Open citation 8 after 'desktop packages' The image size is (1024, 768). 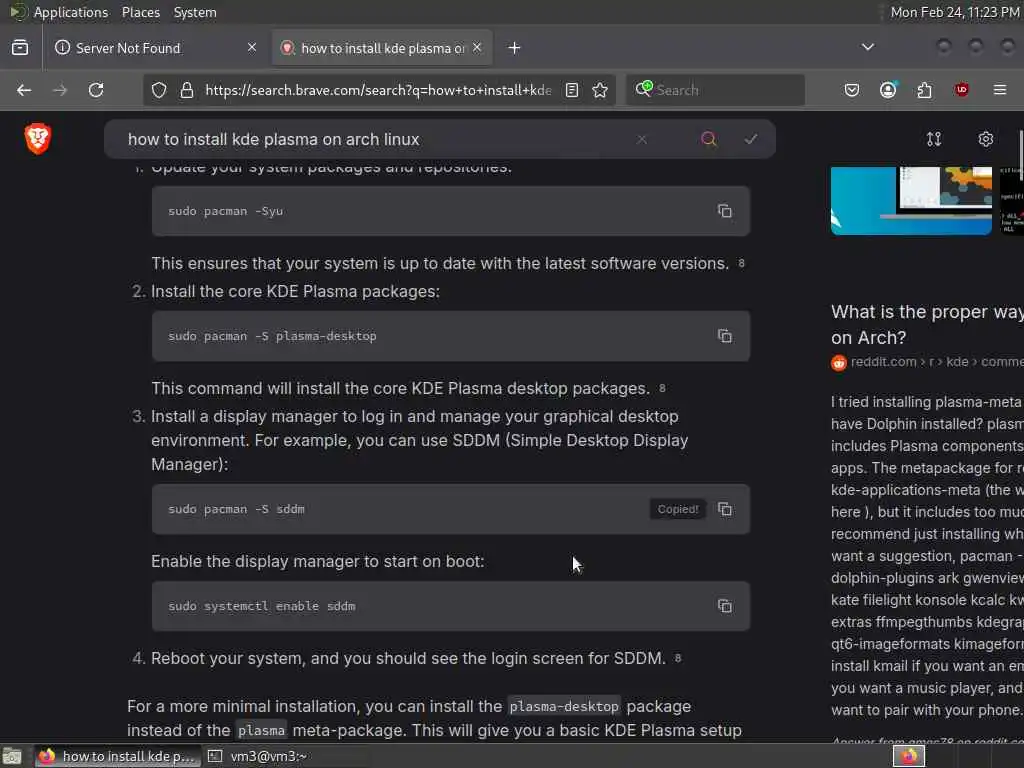[662, 388]
